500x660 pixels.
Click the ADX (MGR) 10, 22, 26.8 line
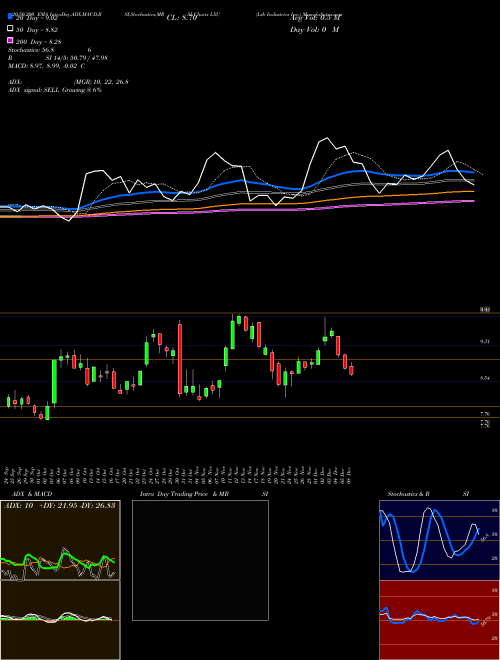(x=68, y=82)
